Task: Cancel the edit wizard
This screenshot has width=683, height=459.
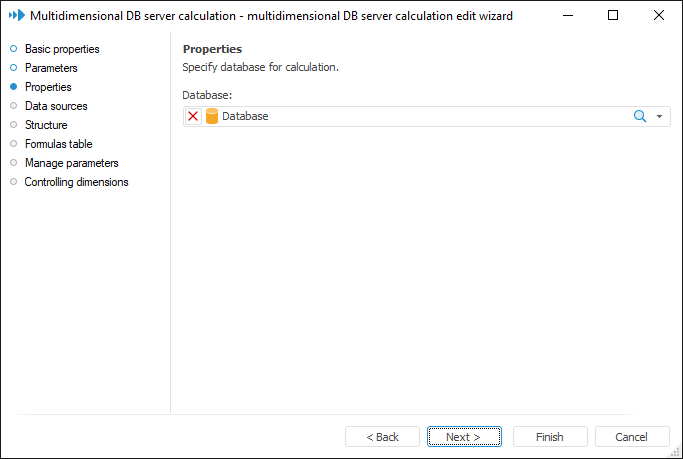Action: [x=632, y=437]
